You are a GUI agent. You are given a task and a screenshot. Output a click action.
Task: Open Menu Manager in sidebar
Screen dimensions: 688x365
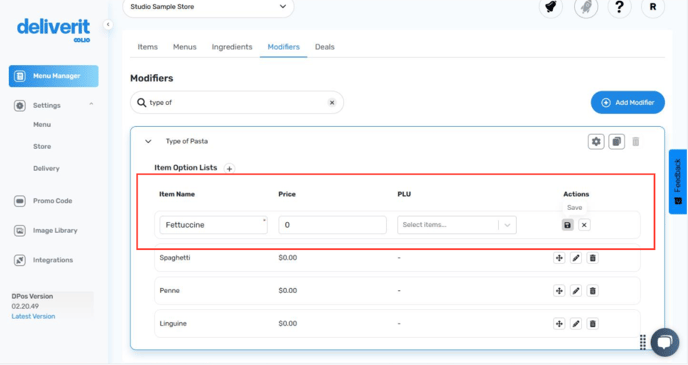[x=54, y=76]
